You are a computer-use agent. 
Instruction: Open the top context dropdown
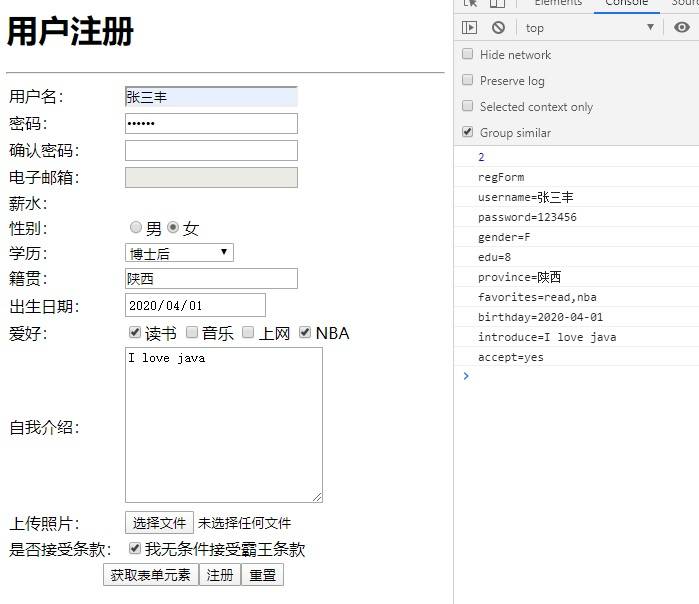[x=589, y=28]
